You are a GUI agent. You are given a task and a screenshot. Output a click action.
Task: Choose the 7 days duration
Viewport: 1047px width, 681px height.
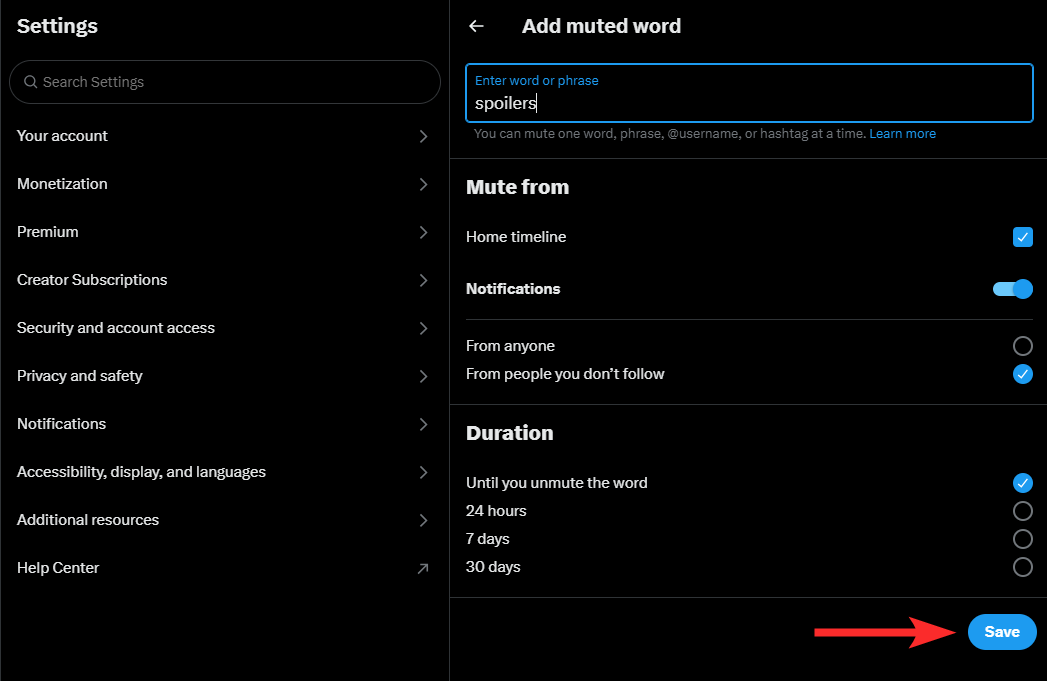[x=1022, y=539]
